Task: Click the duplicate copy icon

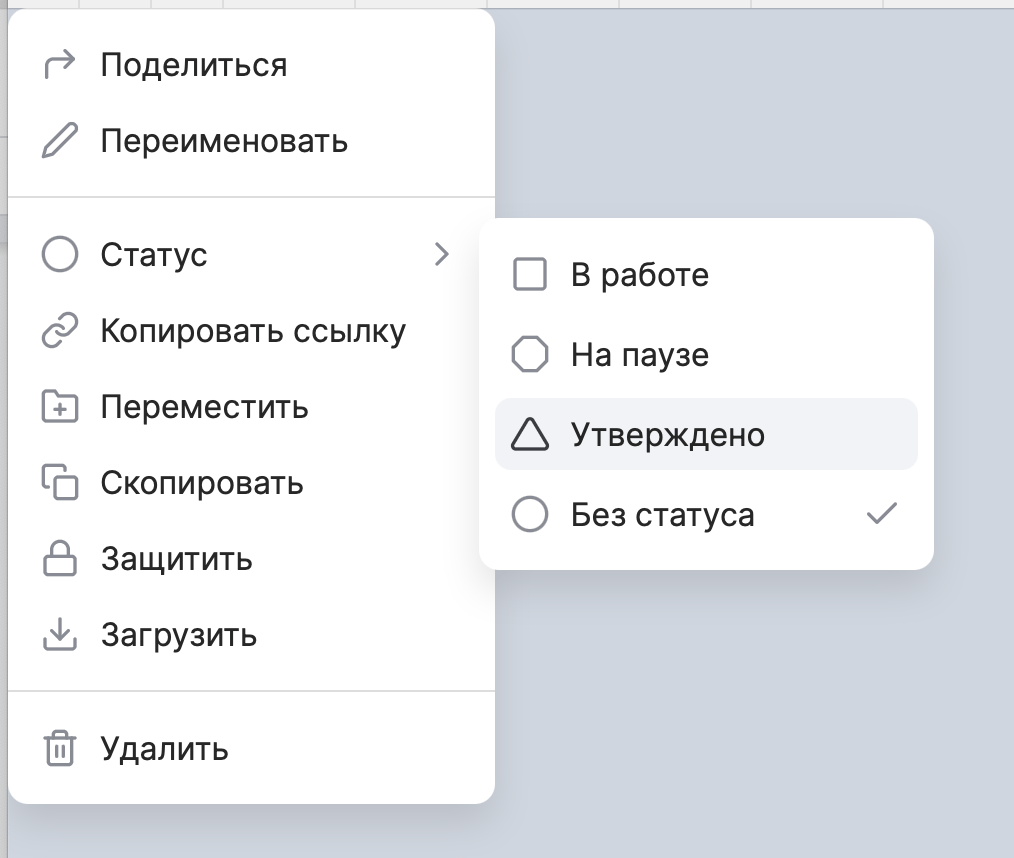Action: pos(60,483)
